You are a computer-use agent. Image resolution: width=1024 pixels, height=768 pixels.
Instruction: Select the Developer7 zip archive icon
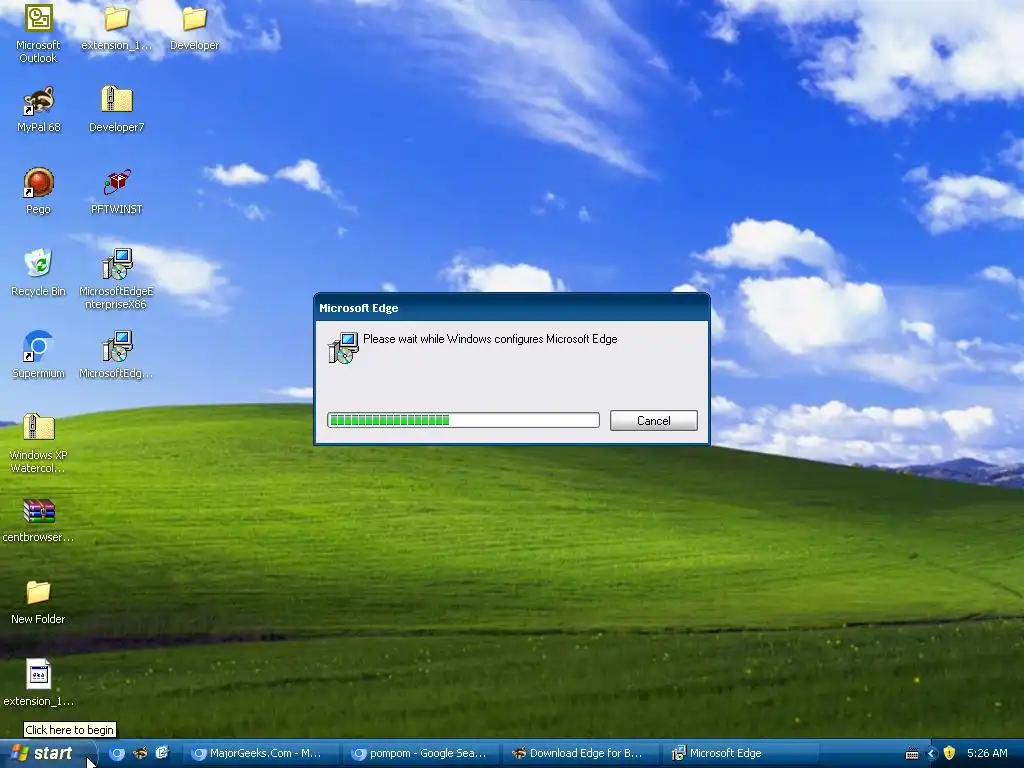116,110
